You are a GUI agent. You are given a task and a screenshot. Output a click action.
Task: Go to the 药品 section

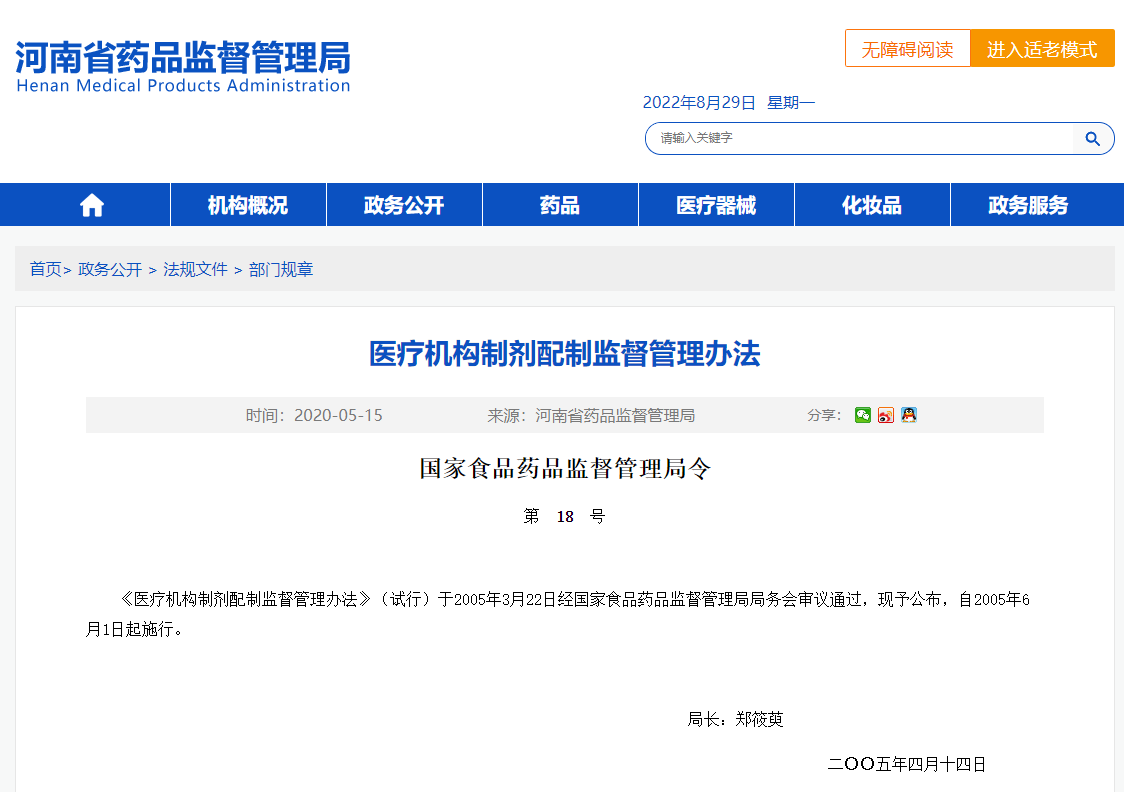click(560, 205)
